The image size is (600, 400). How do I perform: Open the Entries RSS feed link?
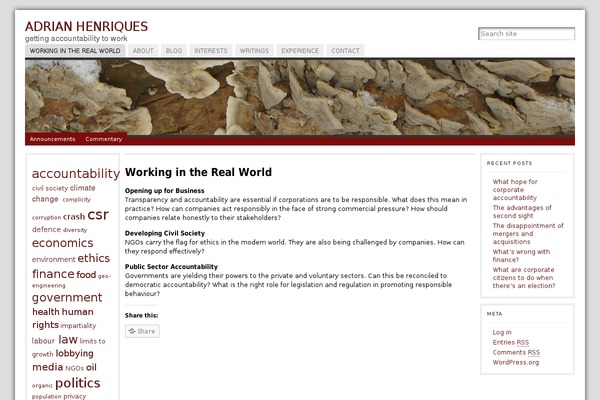pos(510,343)
